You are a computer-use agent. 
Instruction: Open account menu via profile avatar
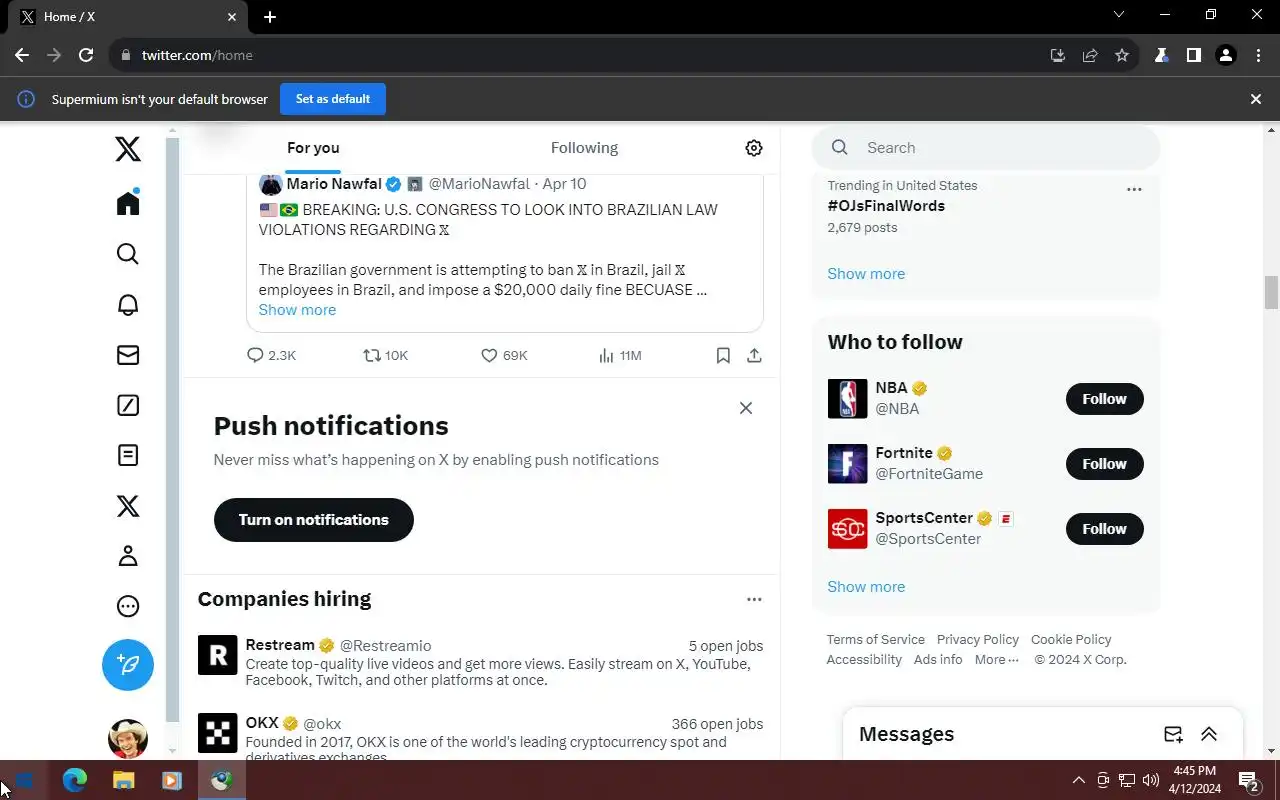(128, 739)
